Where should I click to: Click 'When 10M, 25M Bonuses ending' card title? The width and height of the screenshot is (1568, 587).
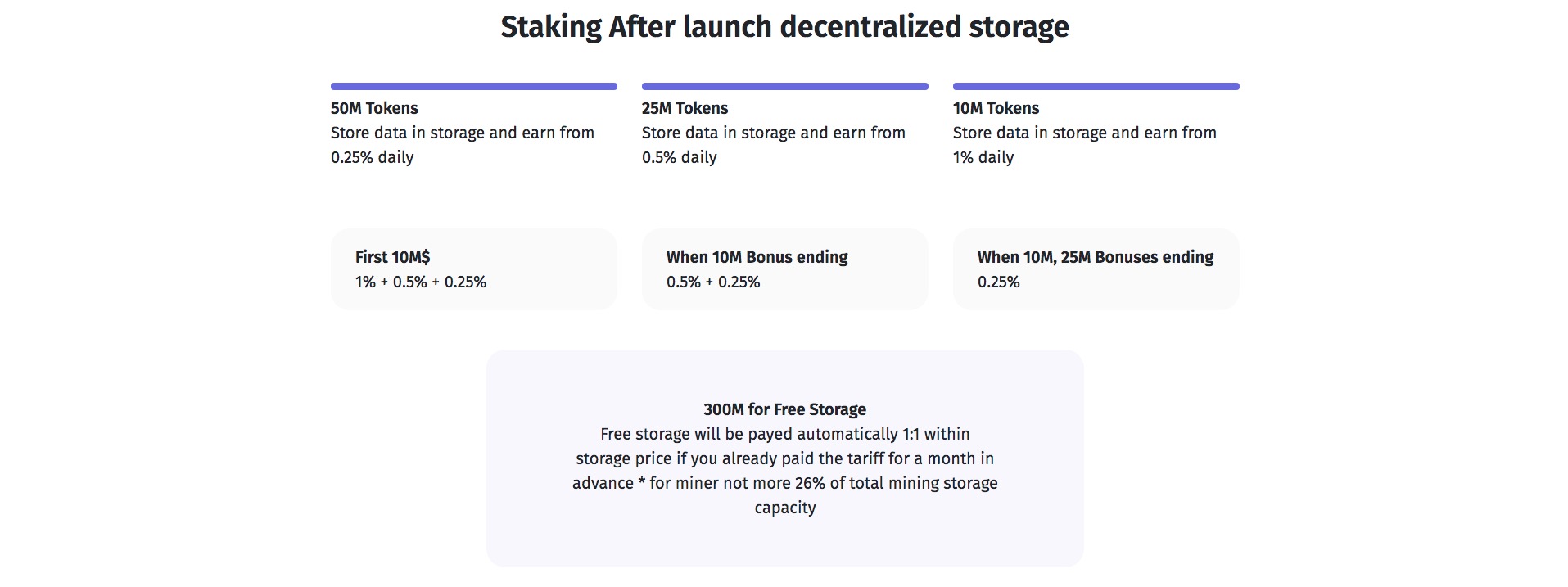(x=1095, y=257)
